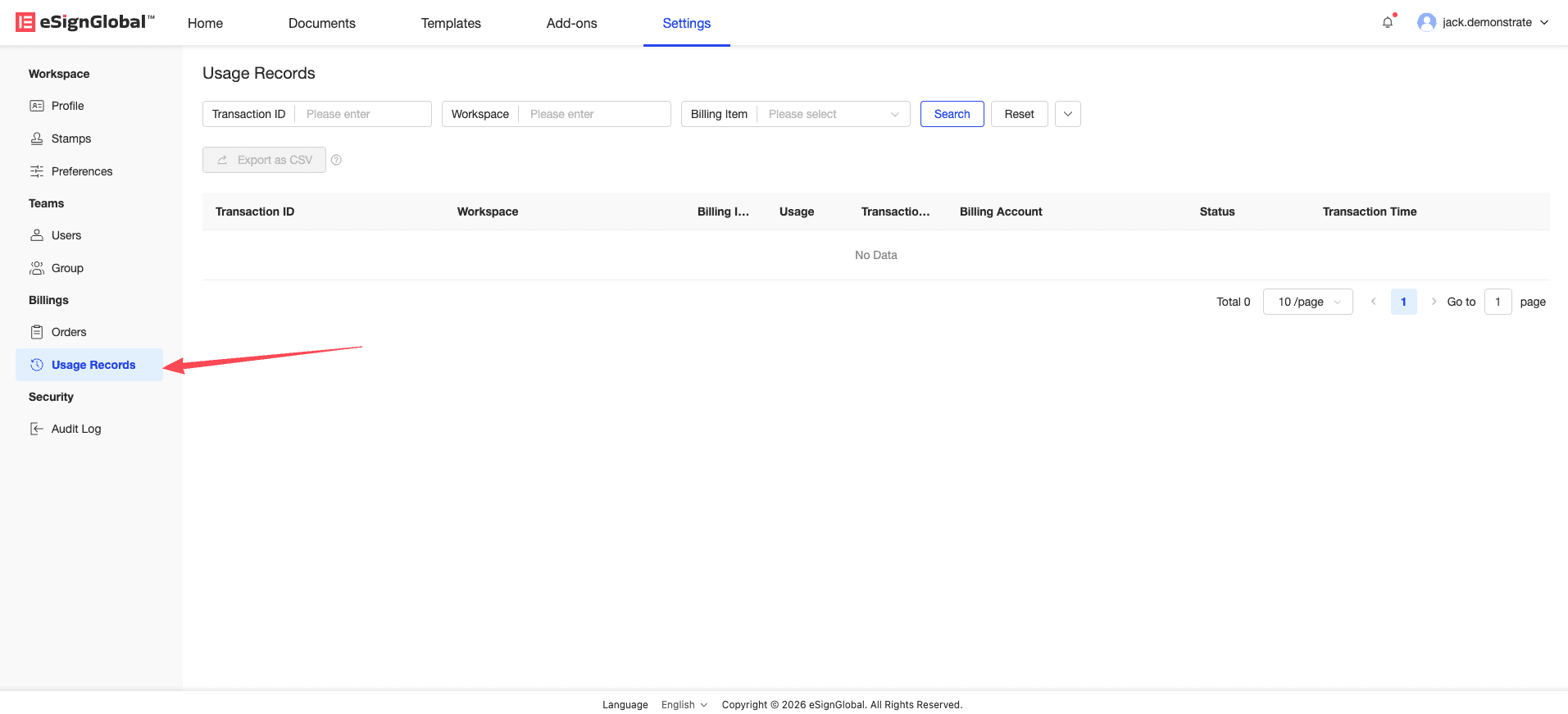
Task: Open Profile in sidebar
Action: pyautogui.click(x=89, y=106)
